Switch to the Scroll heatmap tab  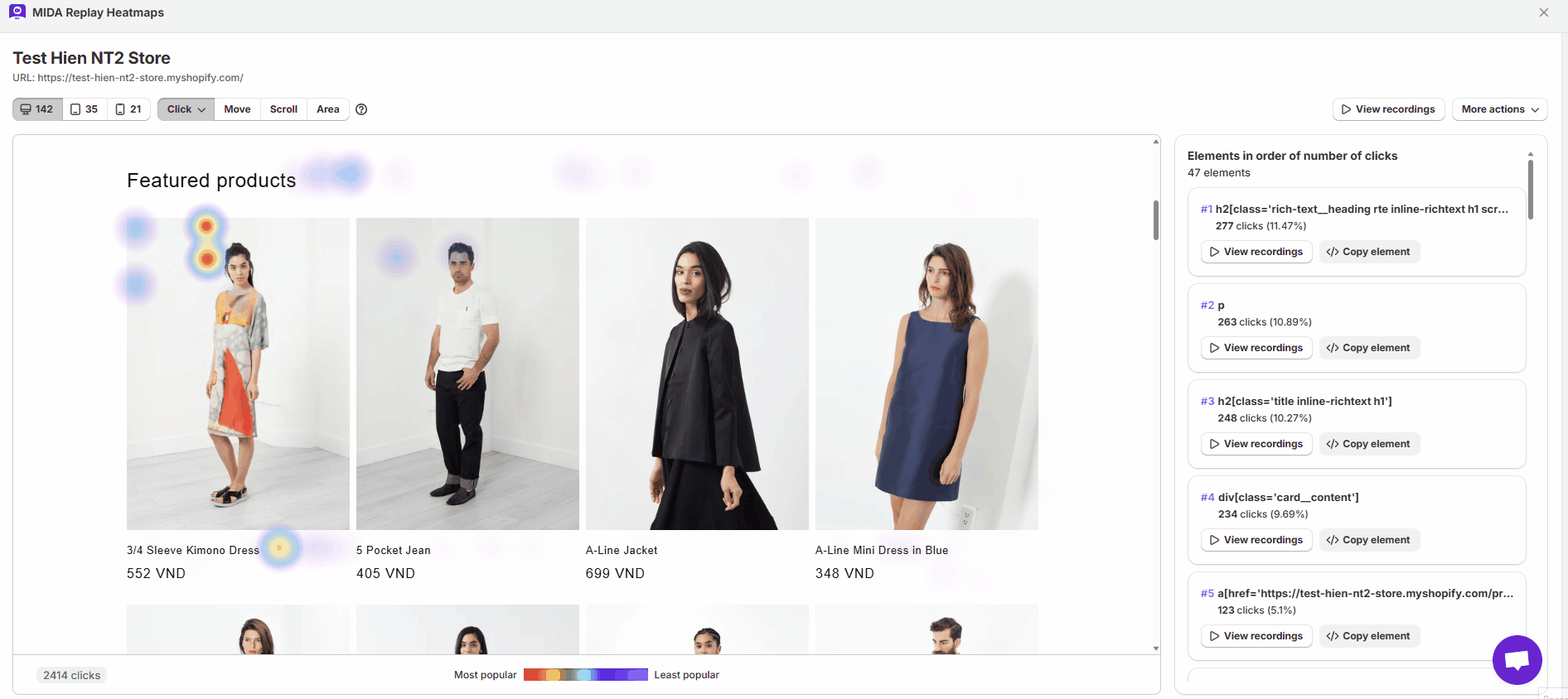point(283,109)
